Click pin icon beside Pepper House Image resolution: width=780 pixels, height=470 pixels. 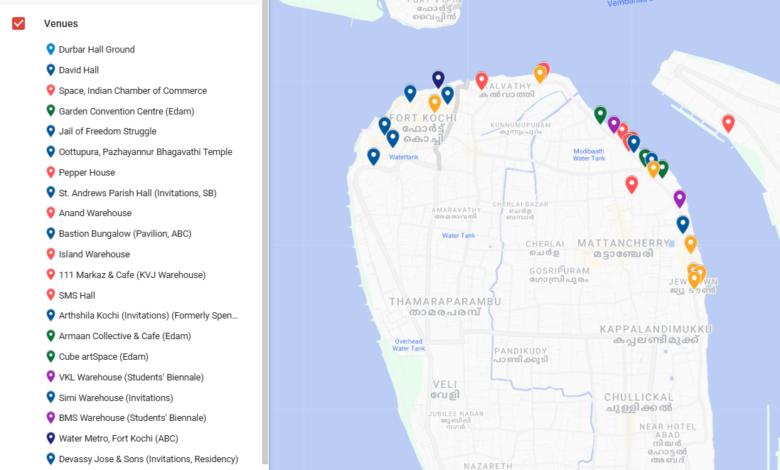tap(50, 172)
